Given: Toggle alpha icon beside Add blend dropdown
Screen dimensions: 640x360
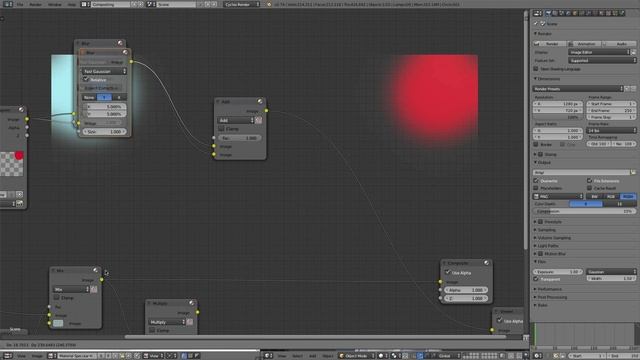Looking at the screenshot, I should pyautogui.click(x=259, y=120).
